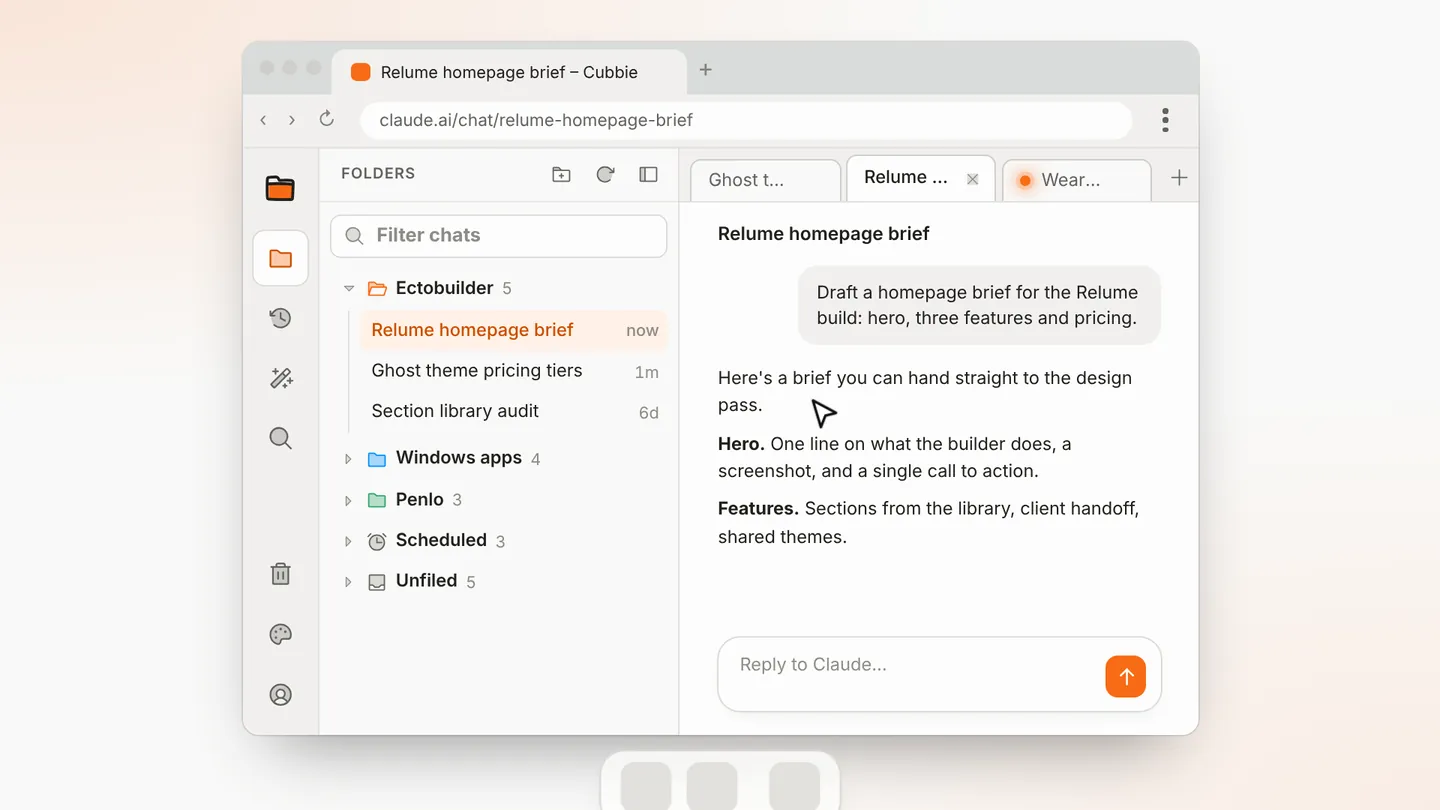1440x810 pixels.
Task: Open the account profile icon
Action: point(281,694)
